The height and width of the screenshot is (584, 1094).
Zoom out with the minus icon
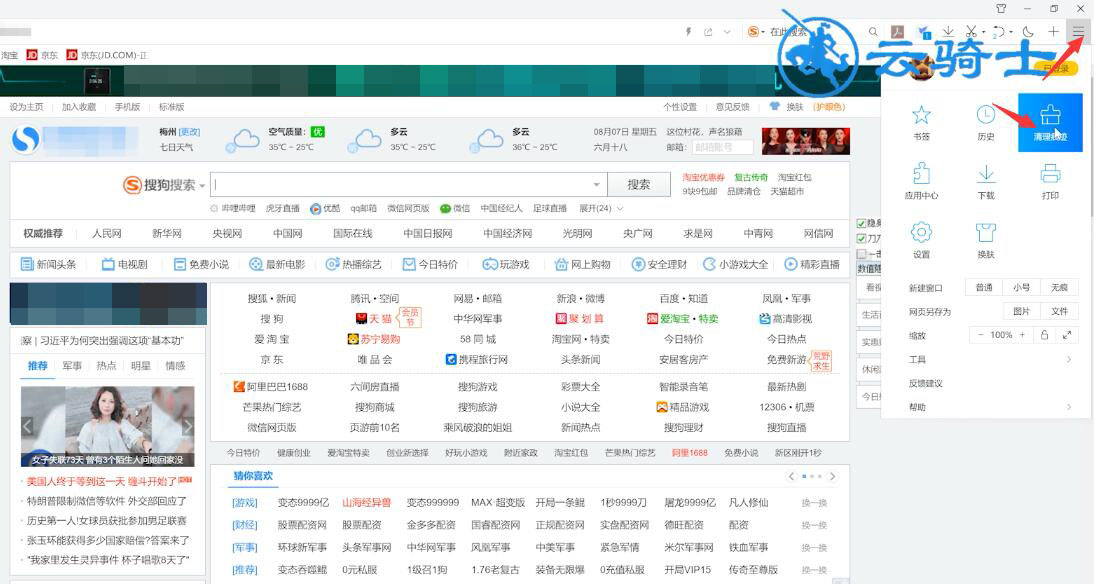click(x=980, y=335)
